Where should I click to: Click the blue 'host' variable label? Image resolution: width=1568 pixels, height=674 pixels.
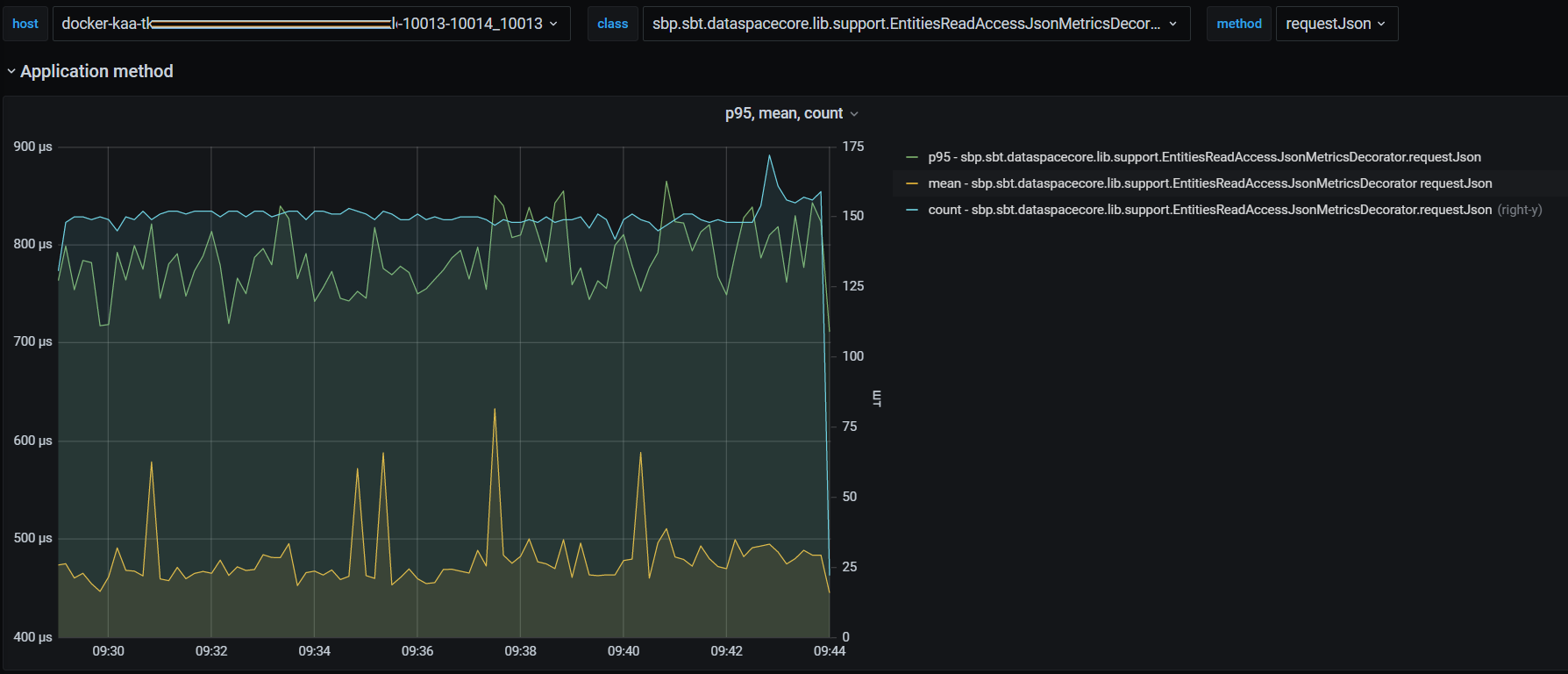[x=25, y=24]
